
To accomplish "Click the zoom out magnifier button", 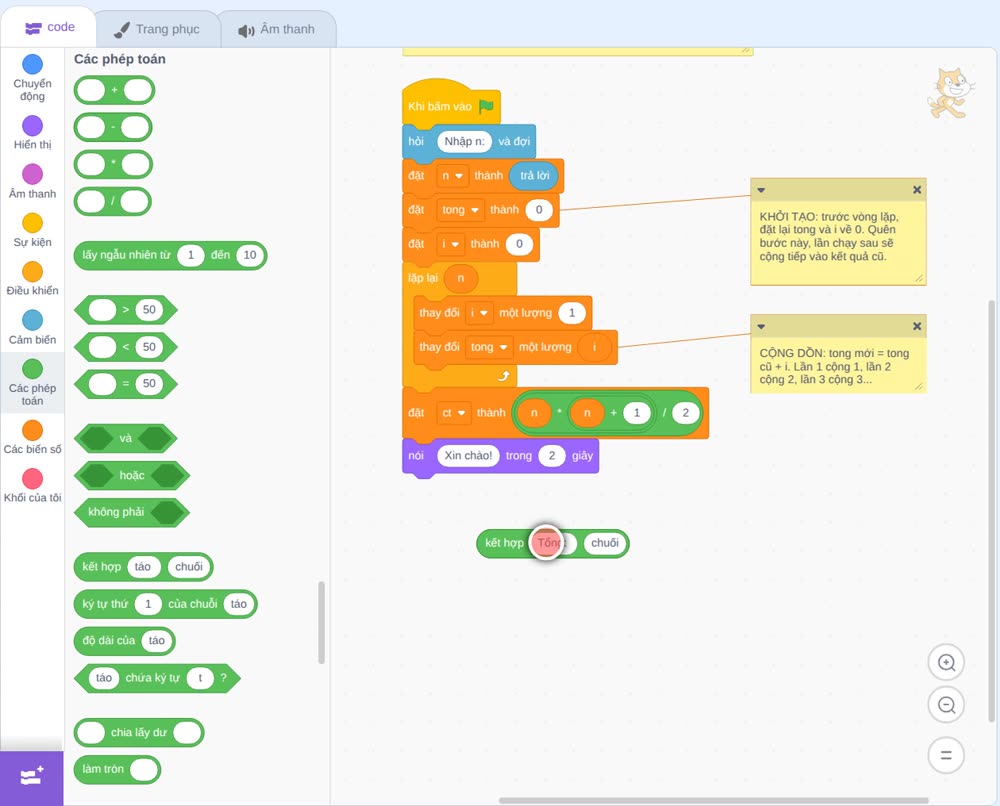I will point(946,705).
